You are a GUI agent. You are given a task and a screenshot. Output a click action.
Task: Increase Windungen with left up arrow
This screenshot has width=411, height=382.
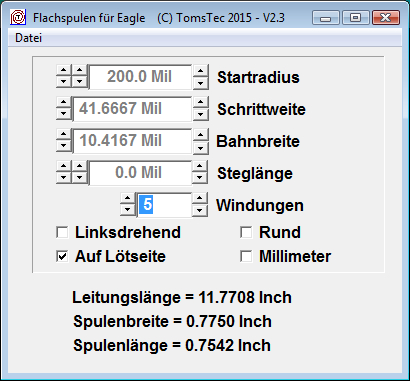pyautogui.click(x=127, y=199)
